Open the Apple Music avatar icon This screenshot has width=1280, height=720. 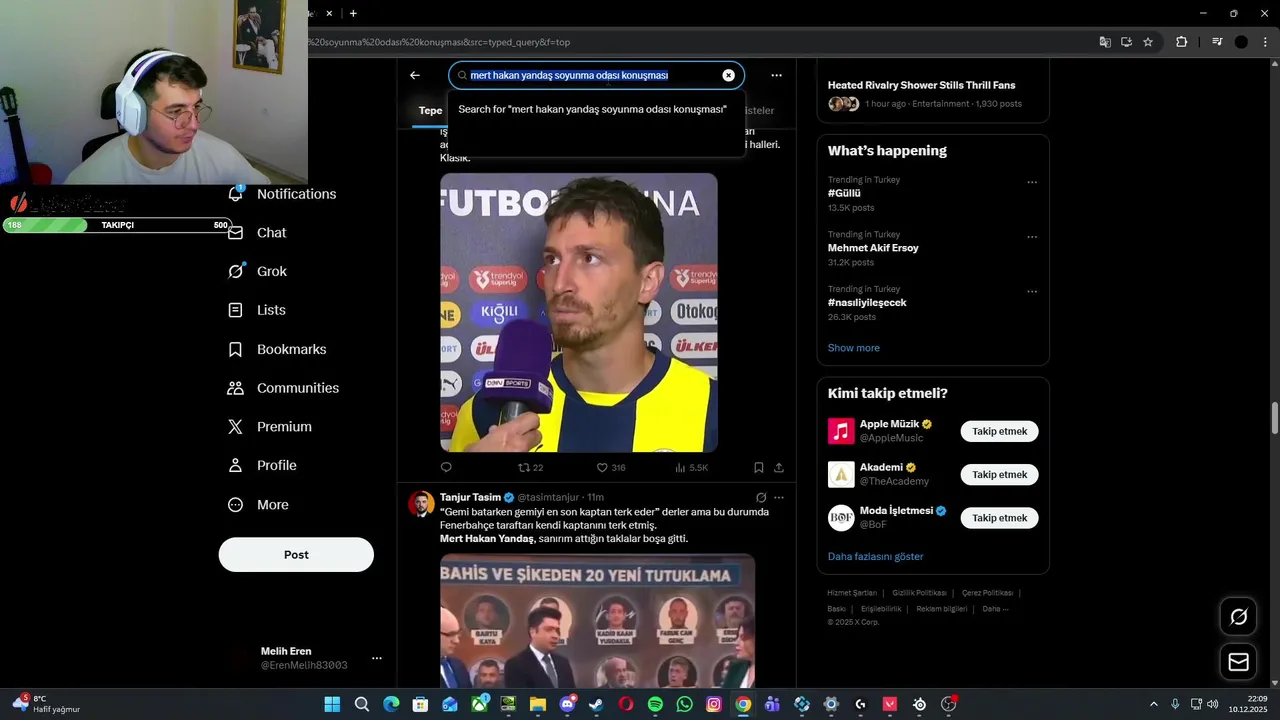[841, 431]
